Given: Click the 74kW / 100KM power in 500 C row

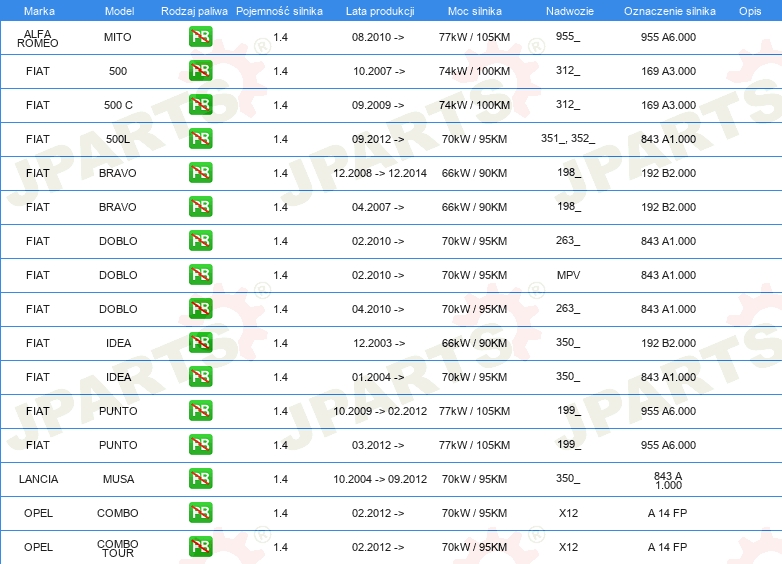Looking at the screenshot, I should [x=474, y=105].
